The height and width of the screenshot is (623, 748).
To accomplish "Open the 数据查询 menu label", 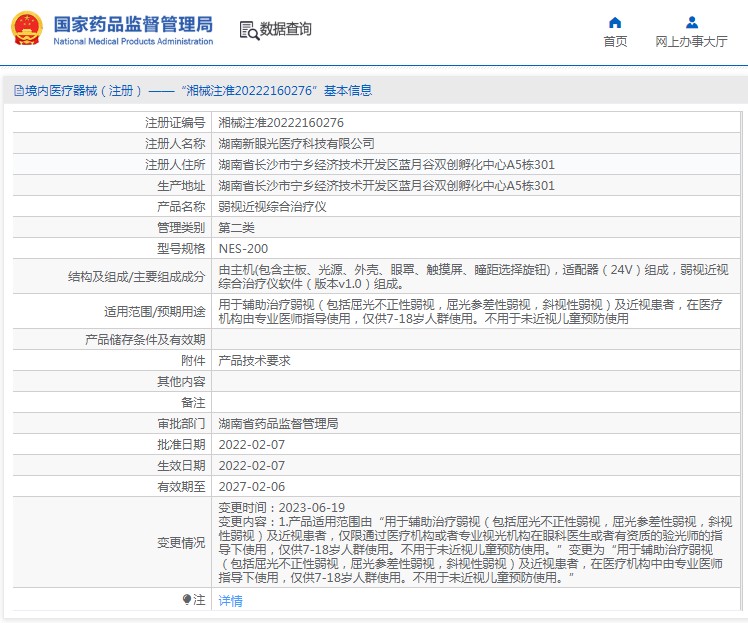I will [x=286, y=30].
